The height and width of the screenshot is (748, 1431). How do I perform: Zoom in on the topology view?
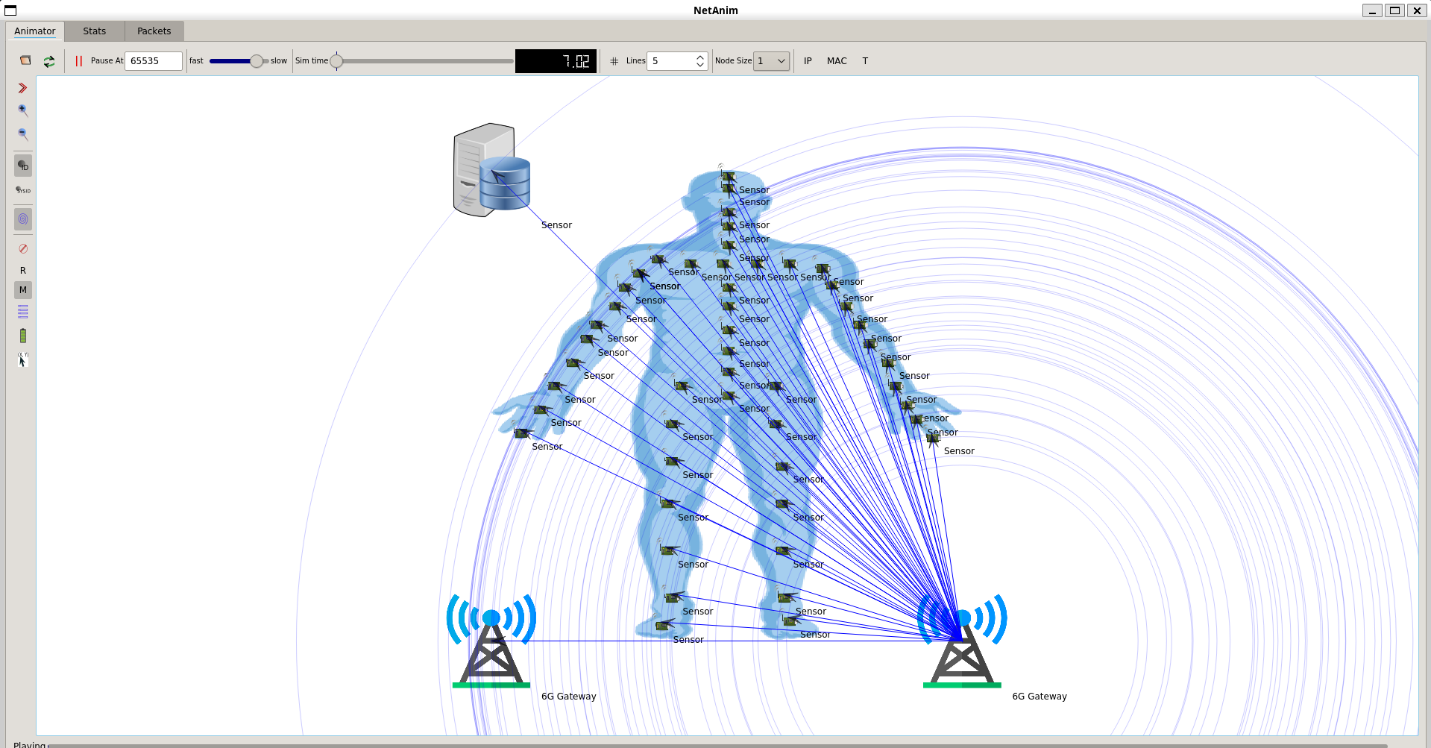(23, 111)
